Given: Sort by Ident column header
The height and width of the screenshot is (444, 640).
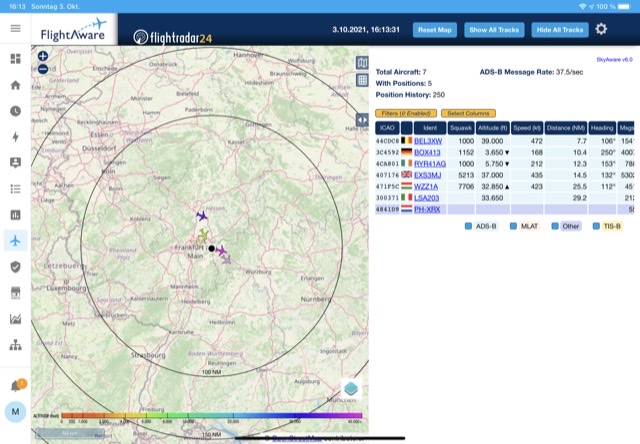Looking at the screenshot, I should [430, 128].
